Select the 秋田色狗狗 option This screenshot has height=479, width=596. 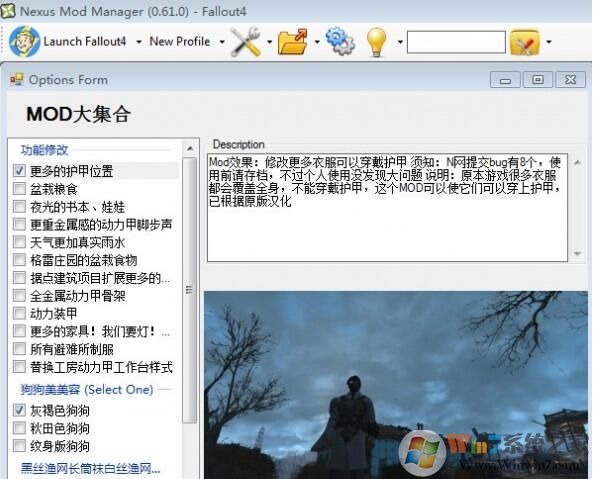[19, 428]
